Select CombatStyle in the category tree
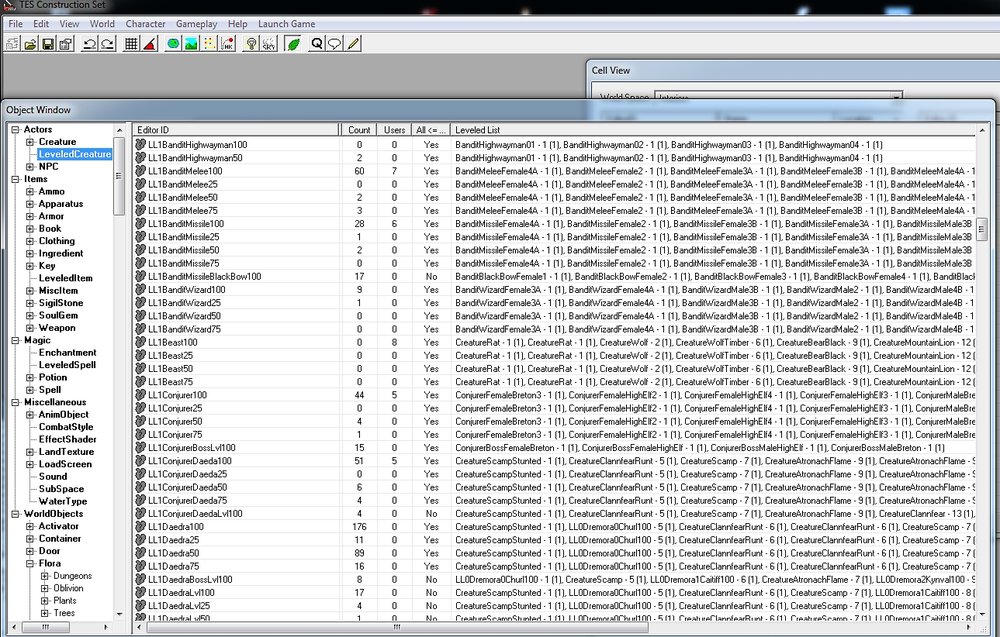The image size is (1000, 637). [66, 427]
